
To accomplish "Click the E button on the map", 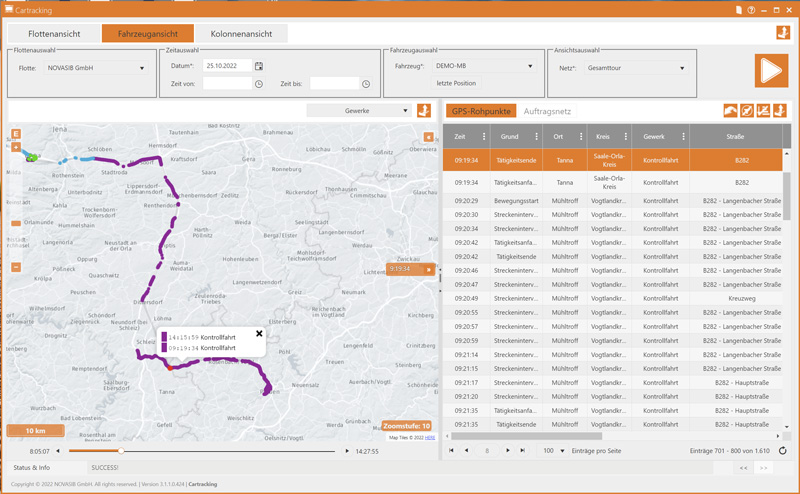I will pos(16,134).
